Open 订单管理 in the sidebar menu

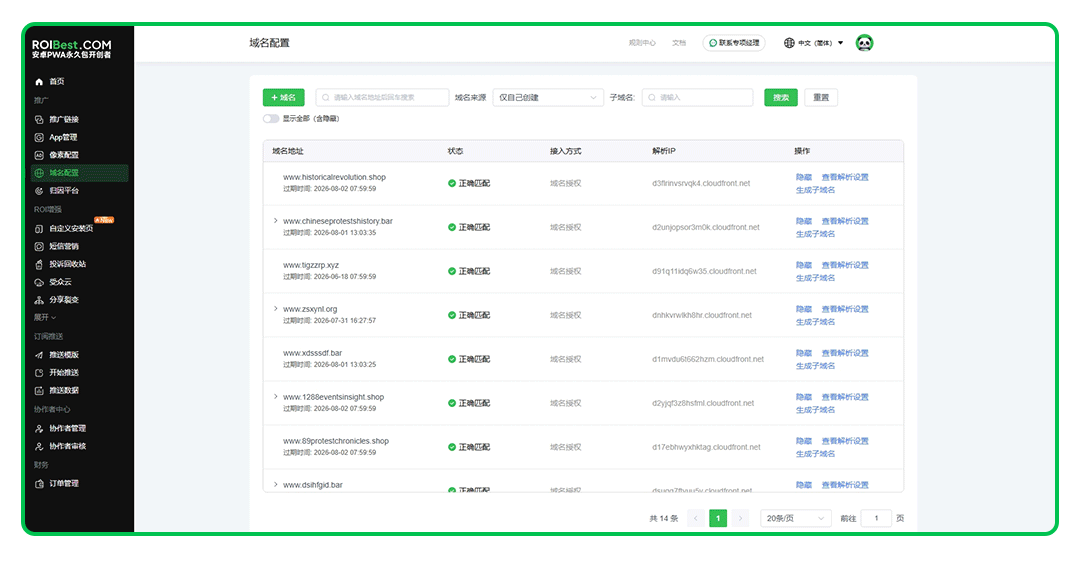(63, 484)
